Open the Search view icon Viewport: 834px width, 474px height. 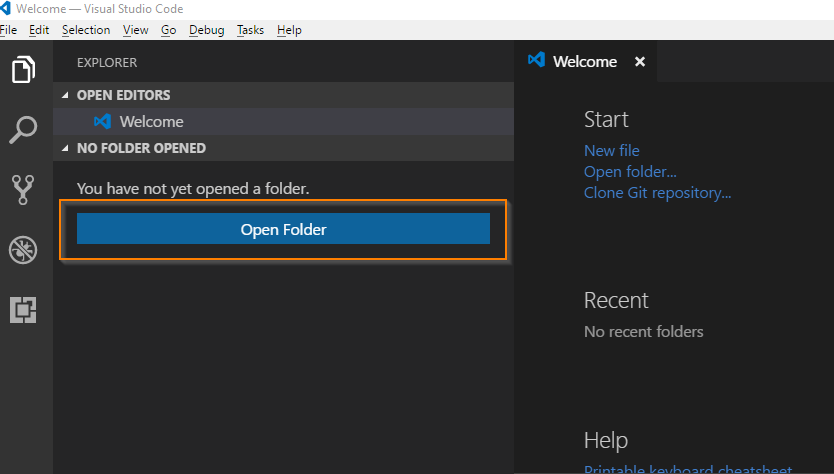[x=23, y=129]
